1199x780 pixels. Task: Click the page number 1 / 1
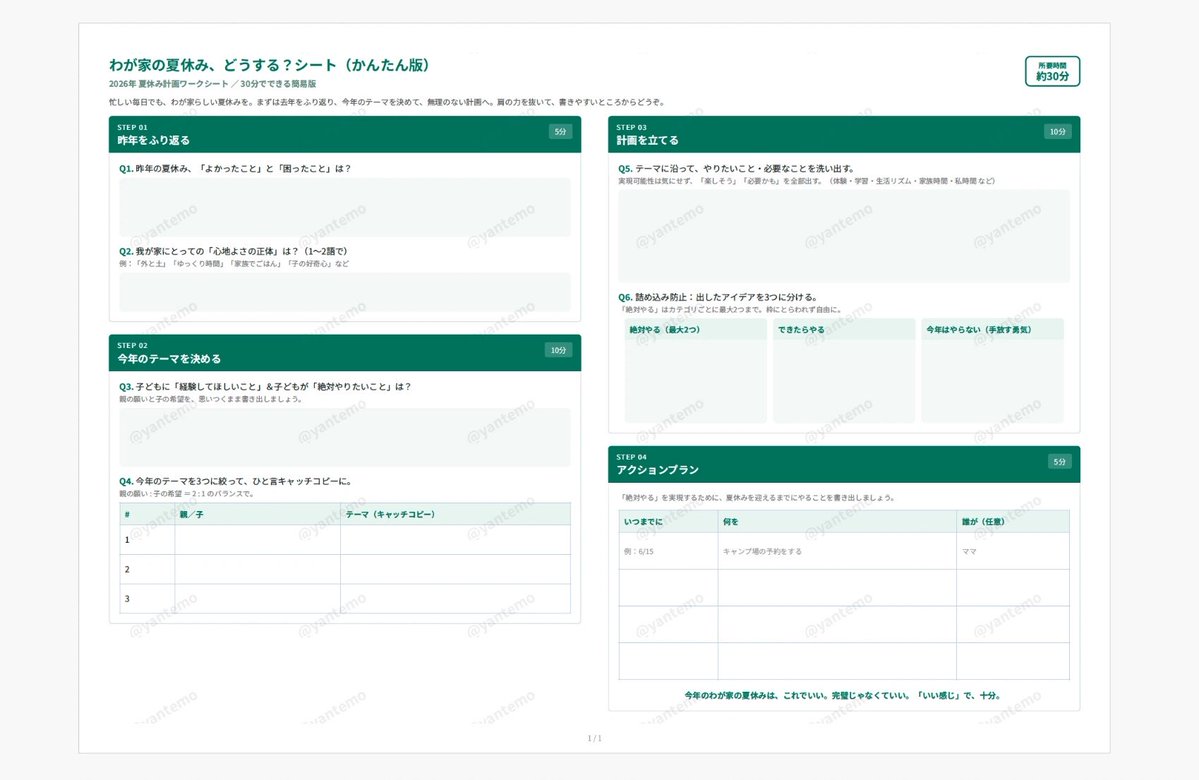coord(594,739)
